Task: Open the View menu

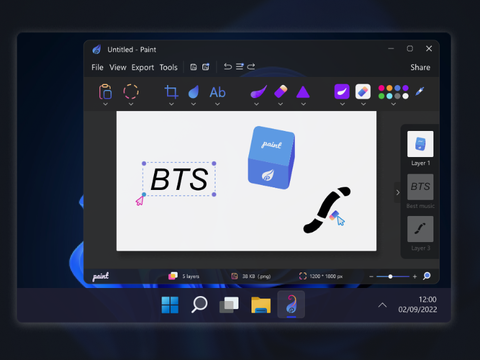Action: [118, 67]
